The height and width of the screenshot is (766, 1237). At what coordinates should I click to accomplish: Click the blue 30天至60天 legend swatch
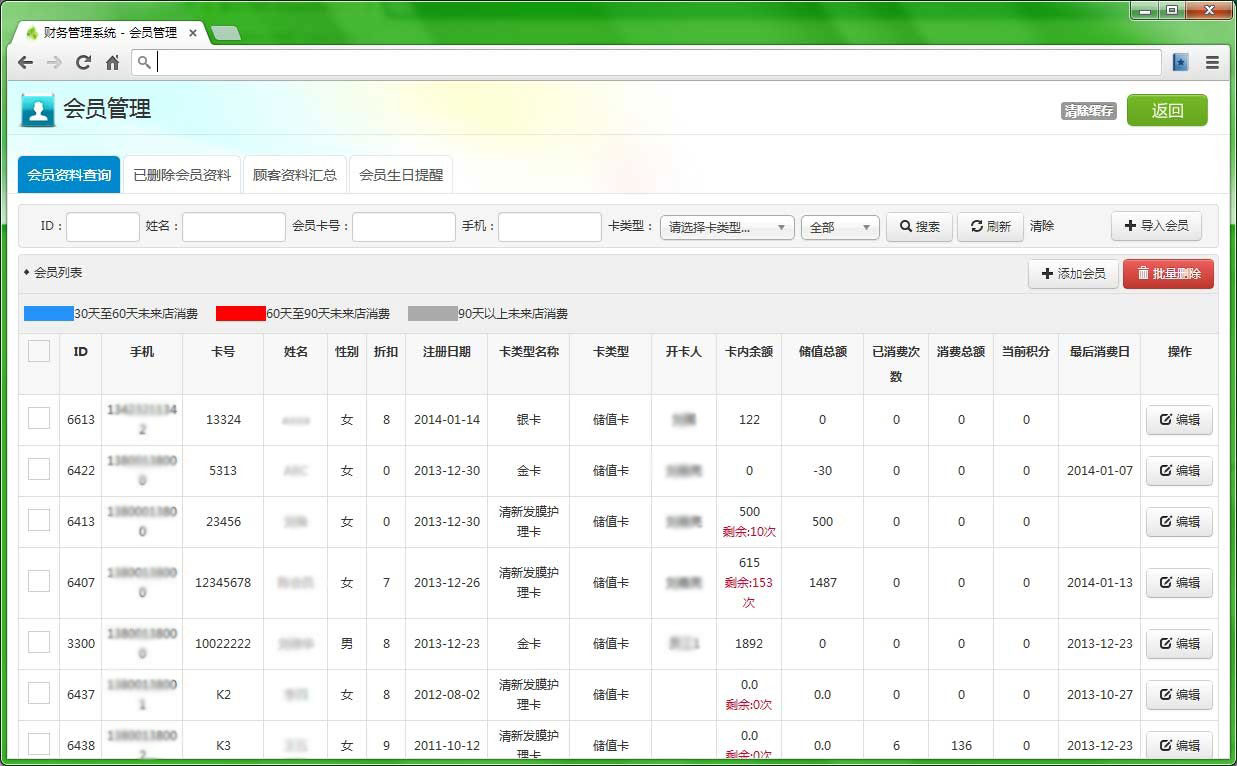tap(49, 314)
